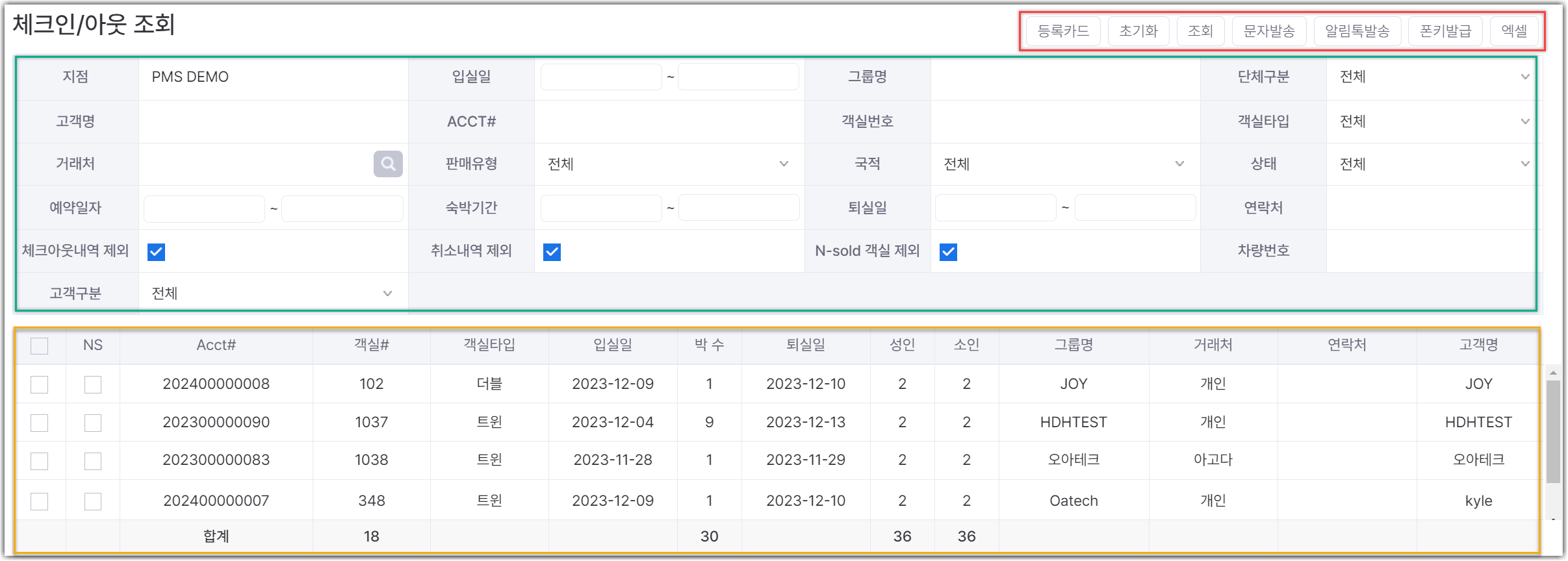Toggle N-sold 객실 제외 checkbox

pyautogui.click(x=948, y=252)
